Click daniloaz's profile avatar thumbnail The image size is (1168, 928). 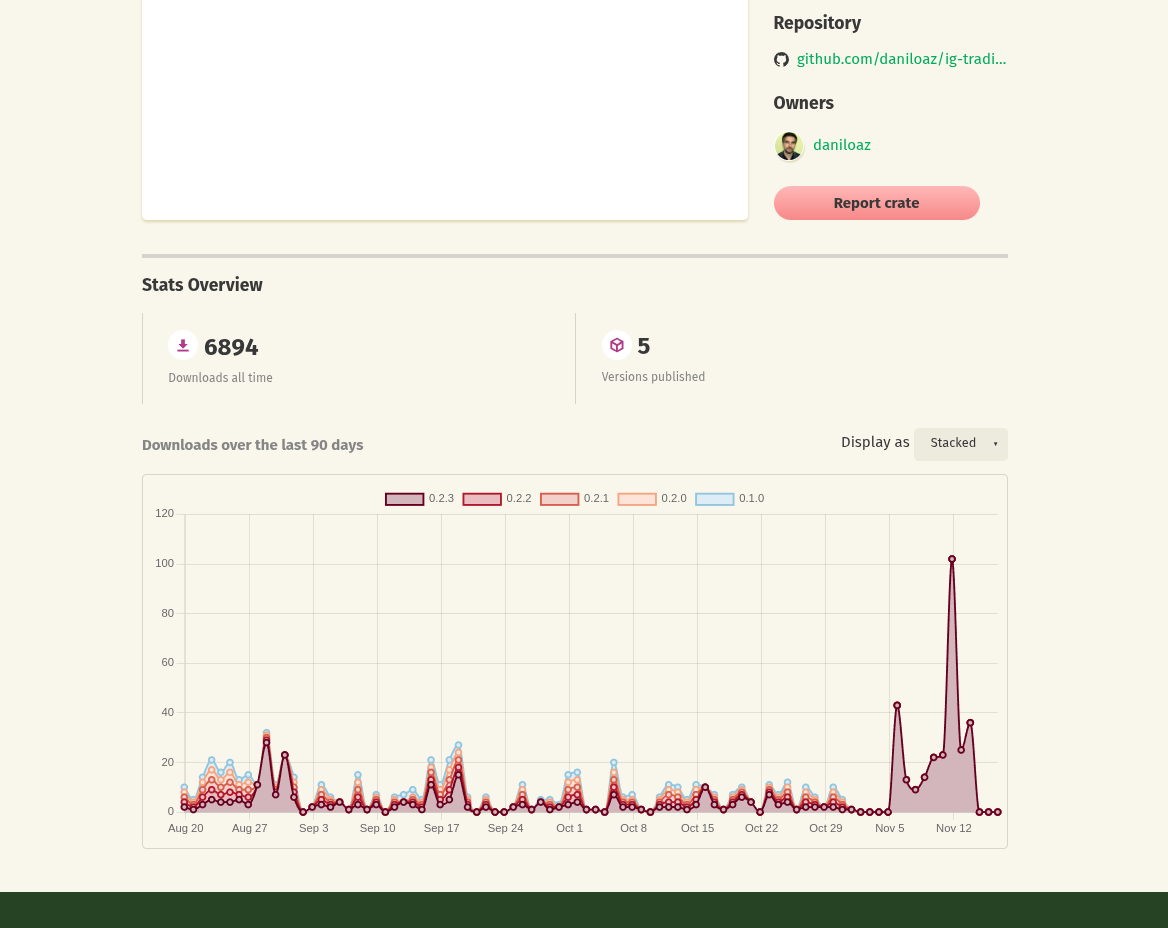pyautogui.click(x=789, y=146)
